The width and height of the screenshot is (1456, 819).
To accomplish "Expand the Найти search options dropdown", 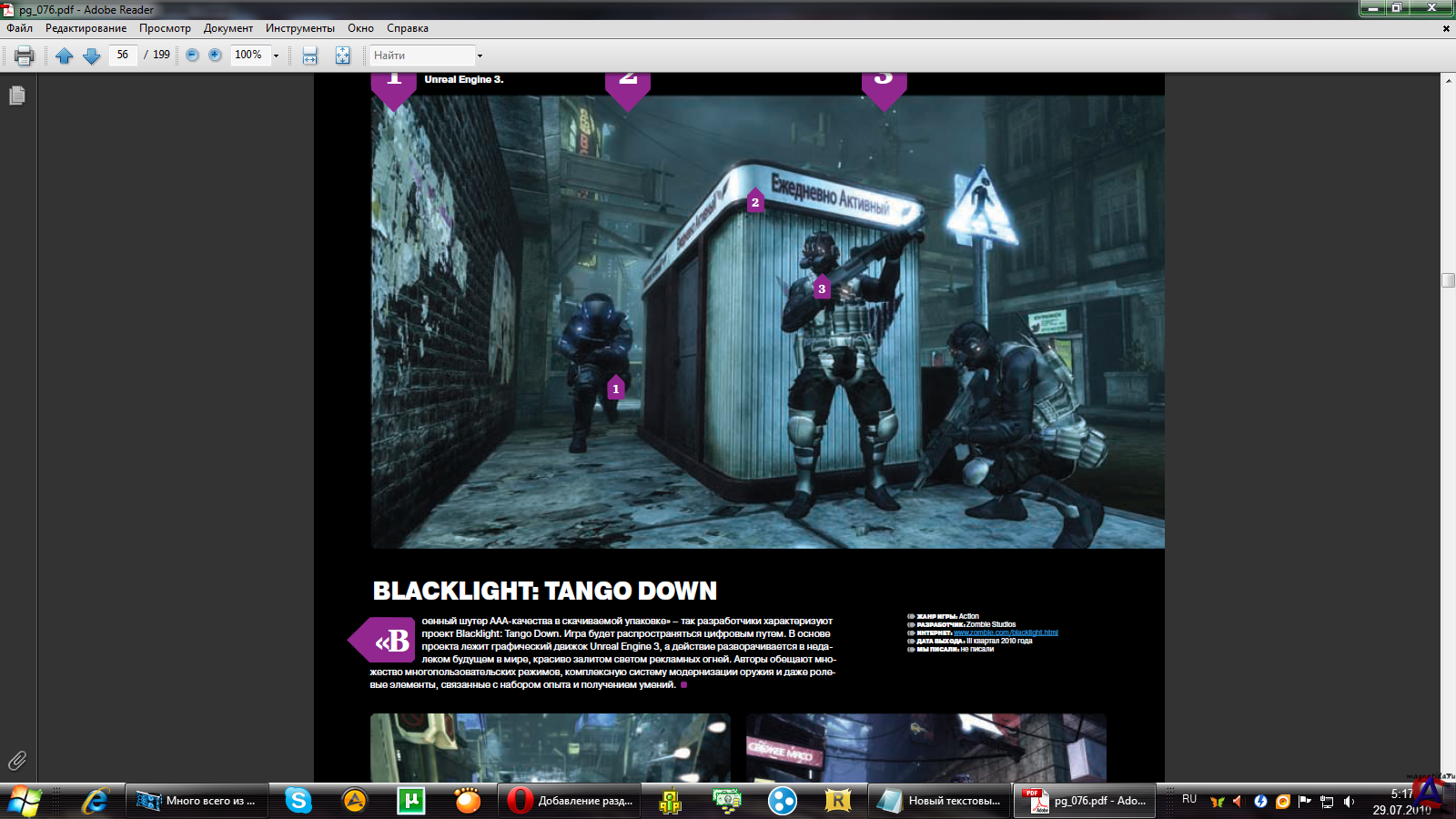I will (x=480, y=56).
